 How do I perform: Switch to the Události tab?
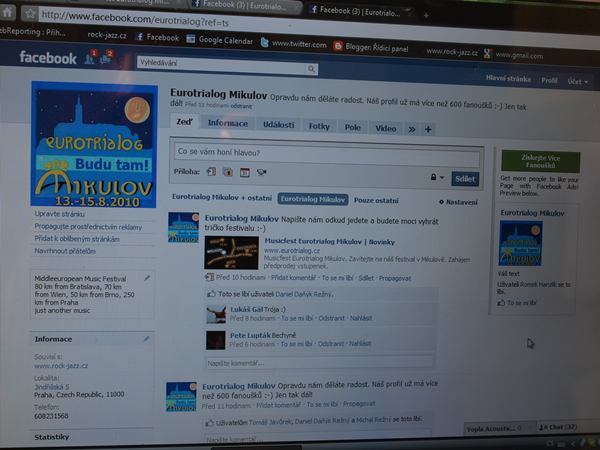pos(279,125)
